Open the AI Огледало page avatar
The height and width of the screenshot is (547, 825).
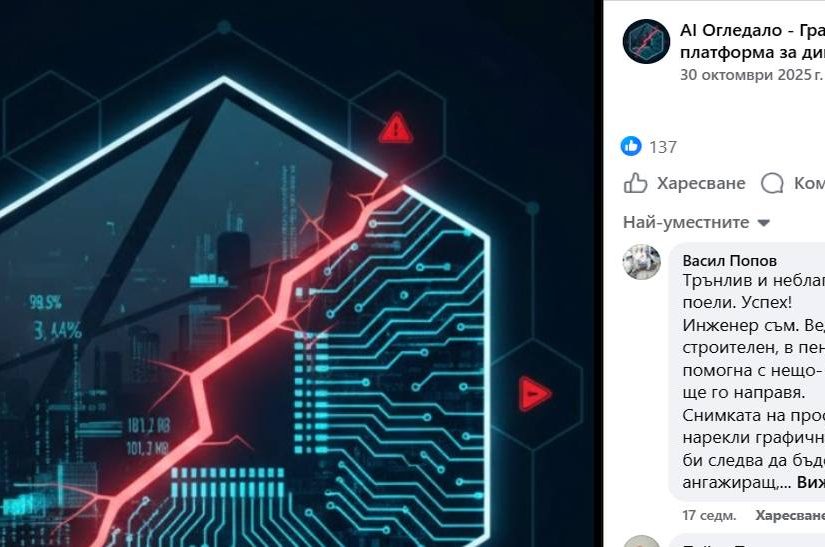click(646, 42)
